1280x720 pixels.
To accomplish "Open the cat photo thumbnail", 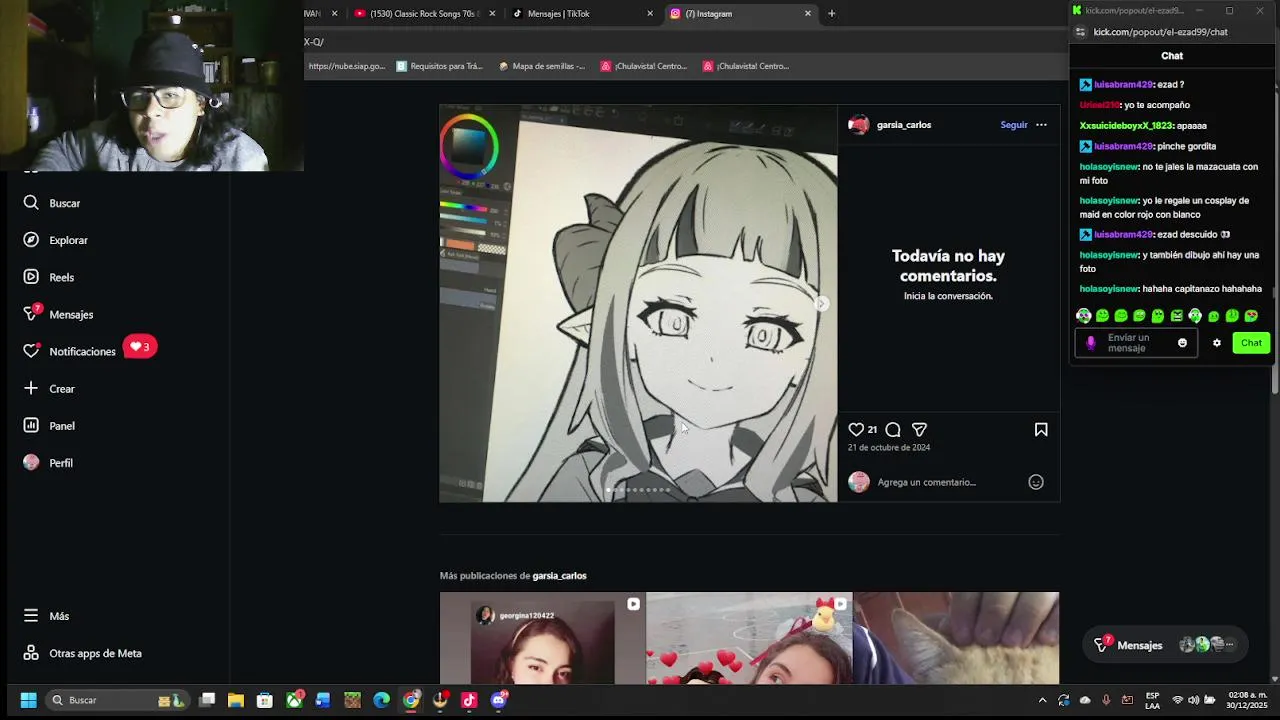I will (x=956, y=638).
